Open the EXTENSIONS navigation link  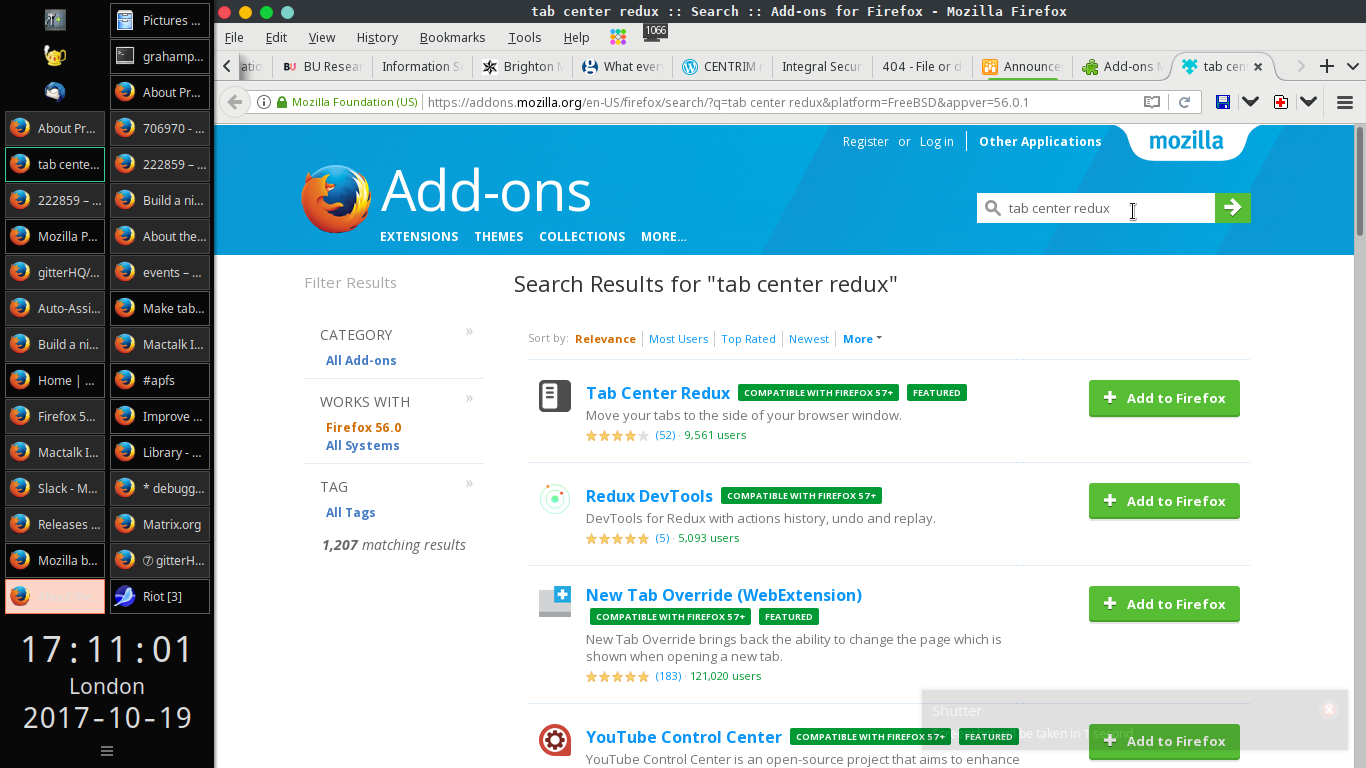tap(419, 237)
